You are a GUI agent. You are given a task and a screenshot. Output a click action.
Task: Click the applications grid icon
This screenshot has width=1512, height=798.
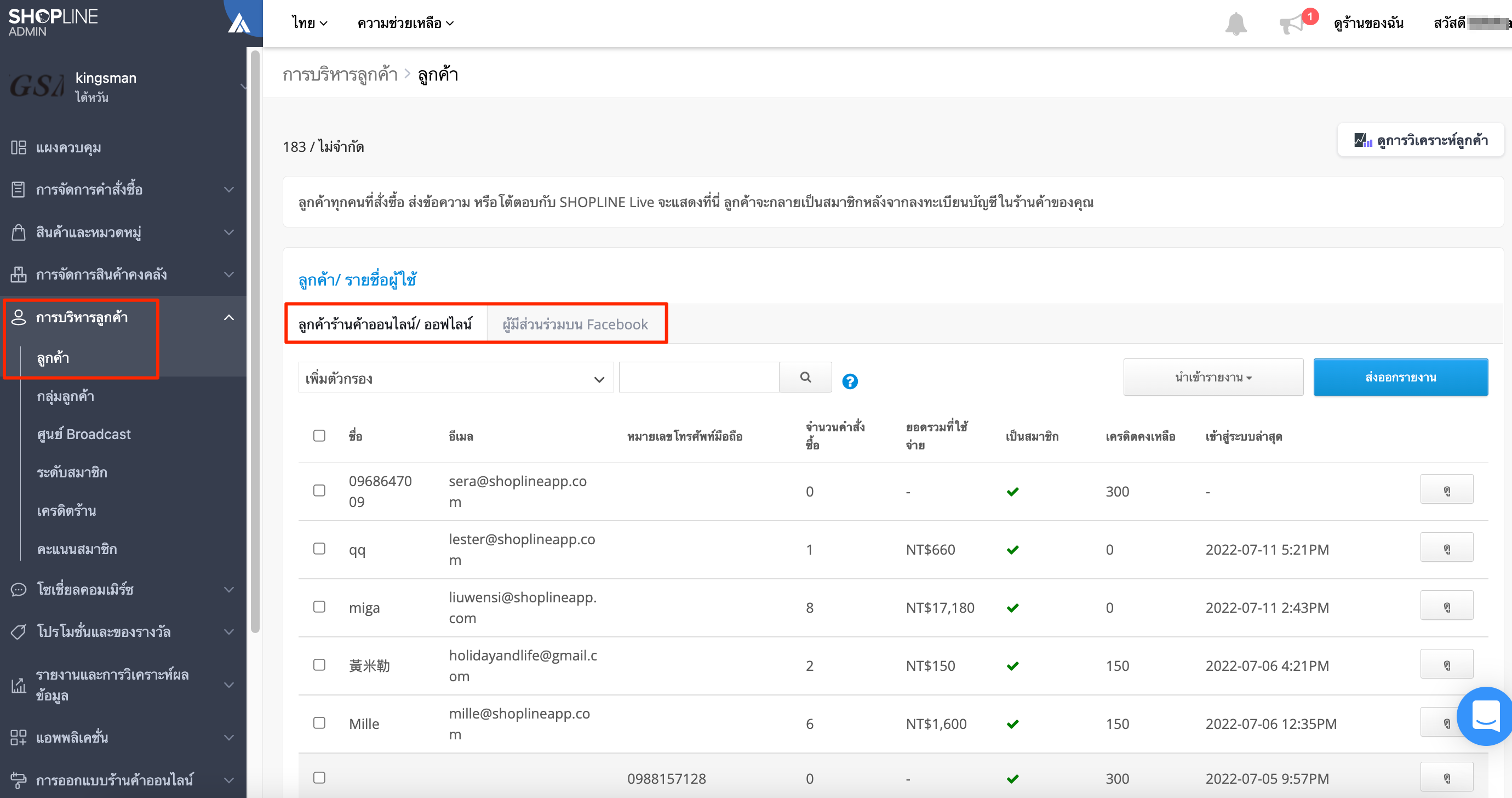18,738
